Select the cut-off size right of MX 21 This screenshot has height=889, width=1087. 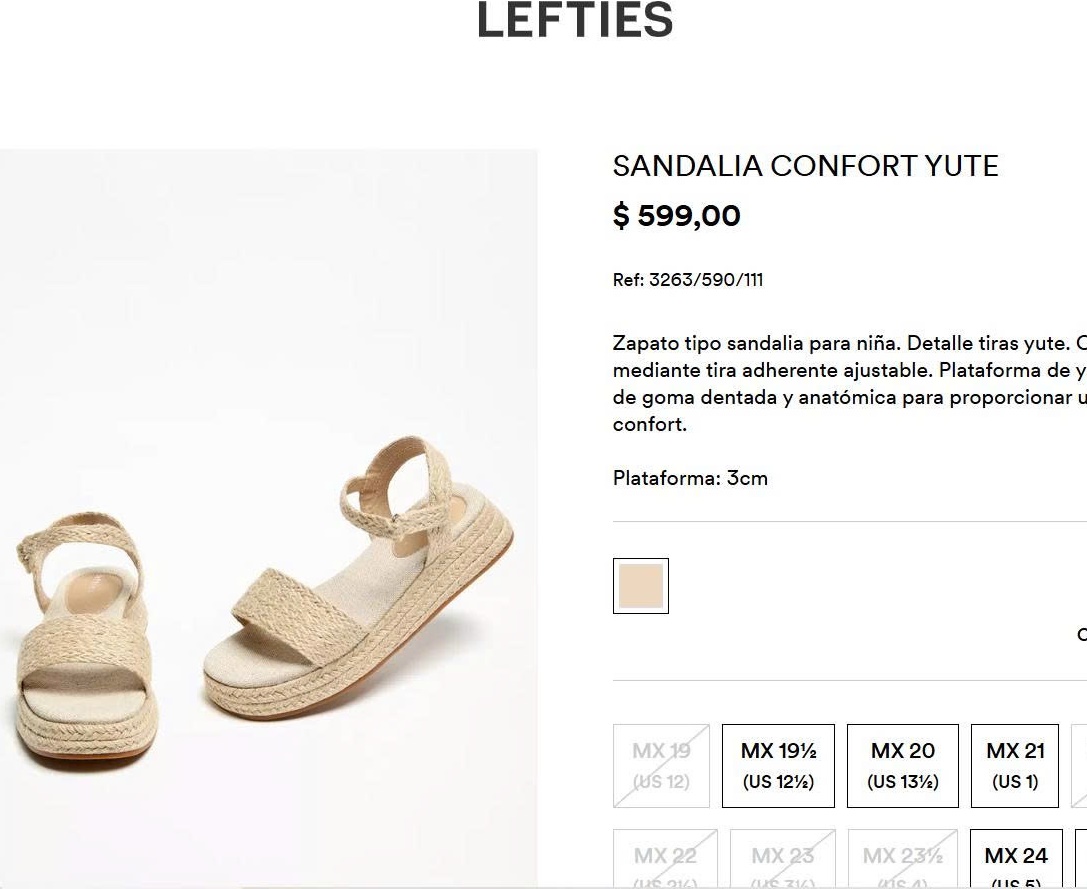[x=1080, y=766]
